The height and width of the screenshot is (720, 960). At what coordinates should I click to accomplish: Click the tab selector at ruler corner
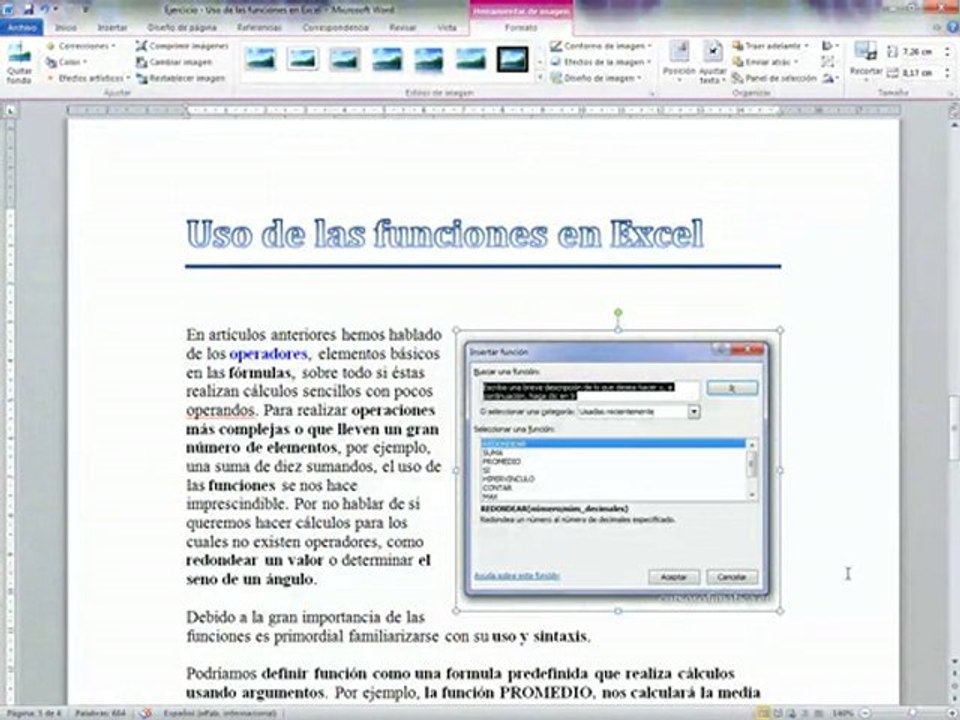tap(10, 111)
